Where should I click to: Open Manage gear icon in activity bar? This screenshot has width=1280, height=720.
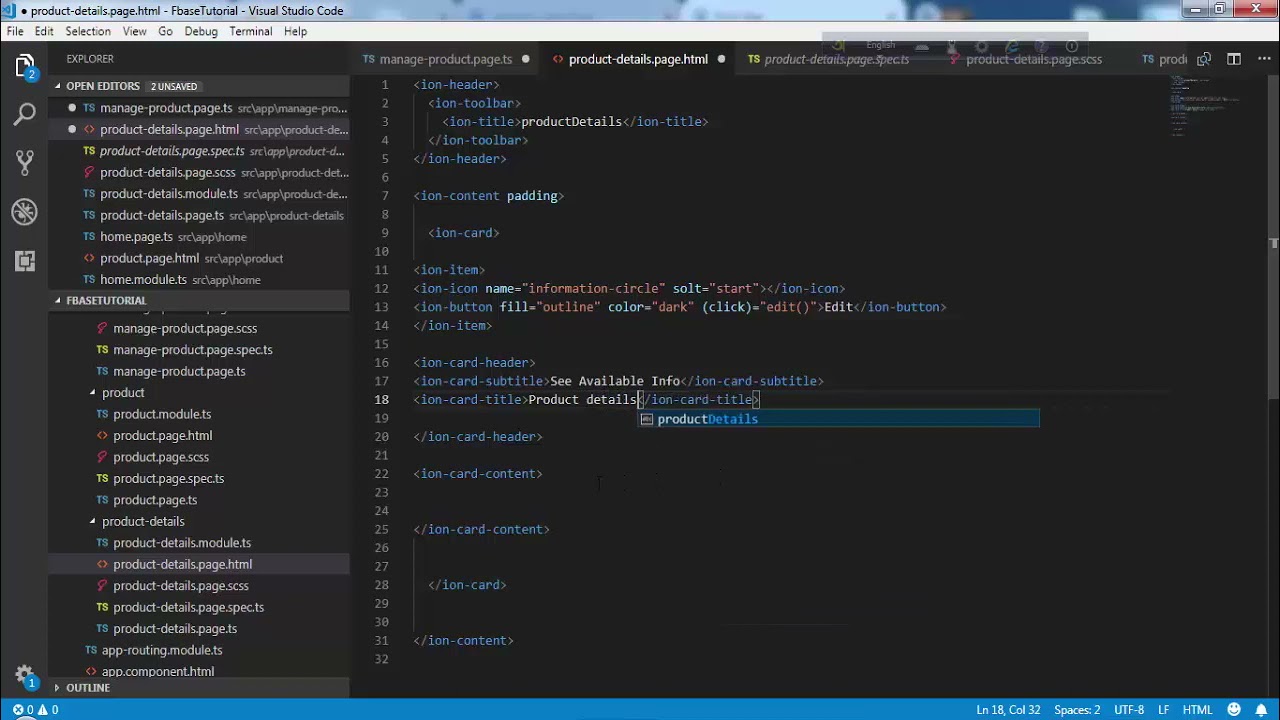tap(24, 675)
